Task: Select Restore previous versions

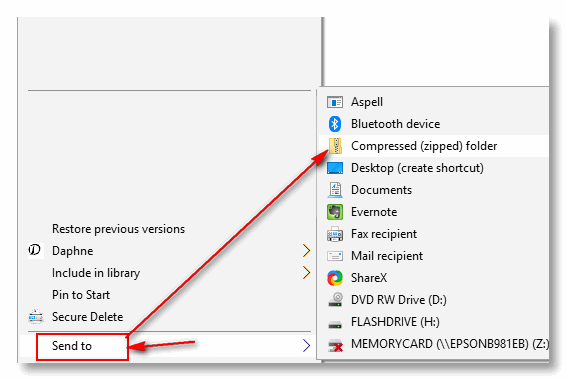Action: point(118,229)
